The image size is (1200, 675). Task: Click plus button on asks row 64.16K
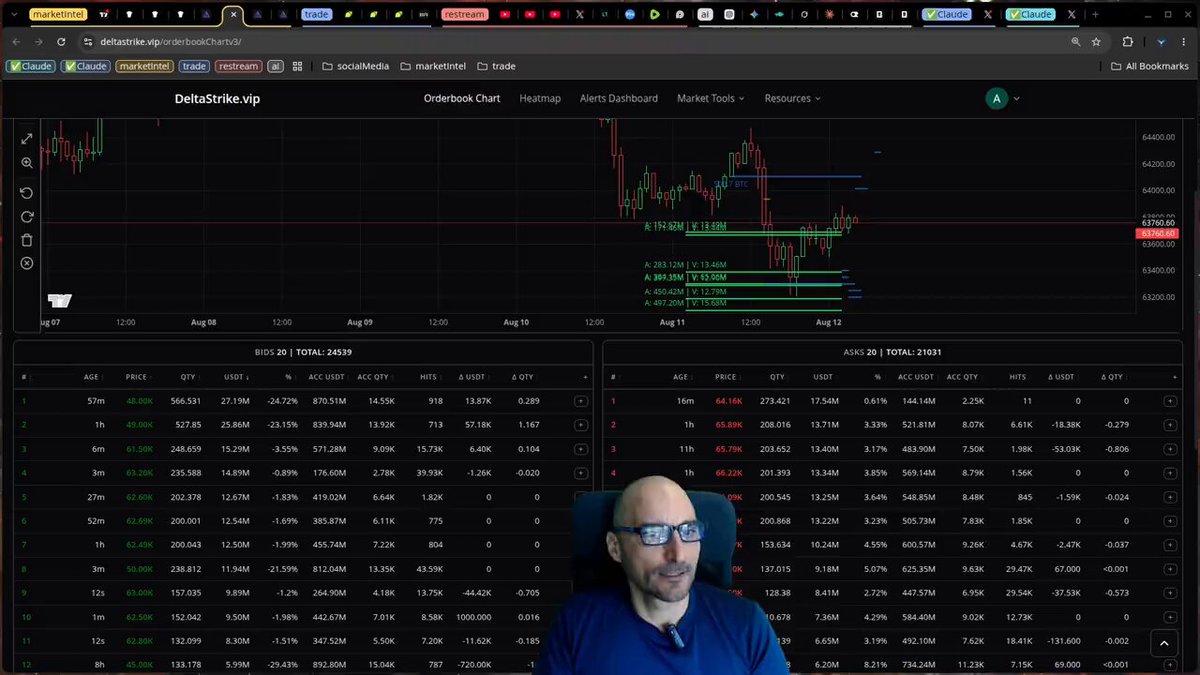1170,401
